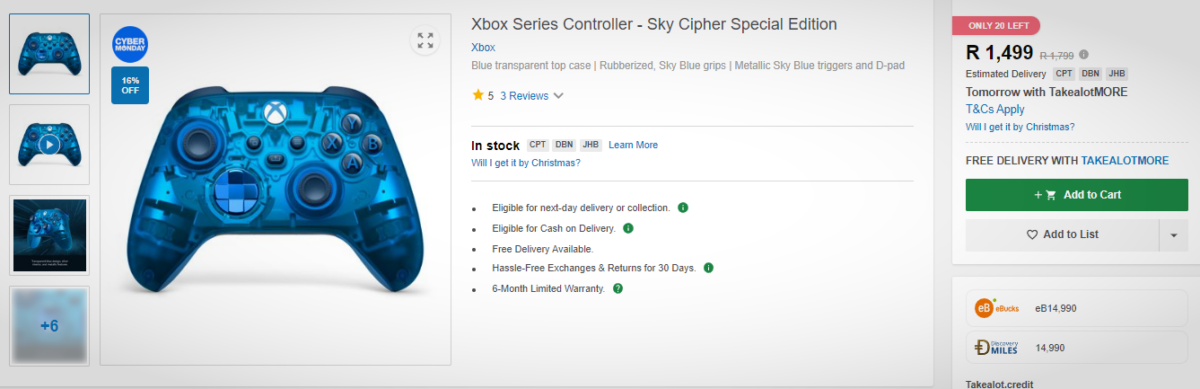Open info icon for 30-day returns
1200x389 pixels.
(x=708, y=268)
